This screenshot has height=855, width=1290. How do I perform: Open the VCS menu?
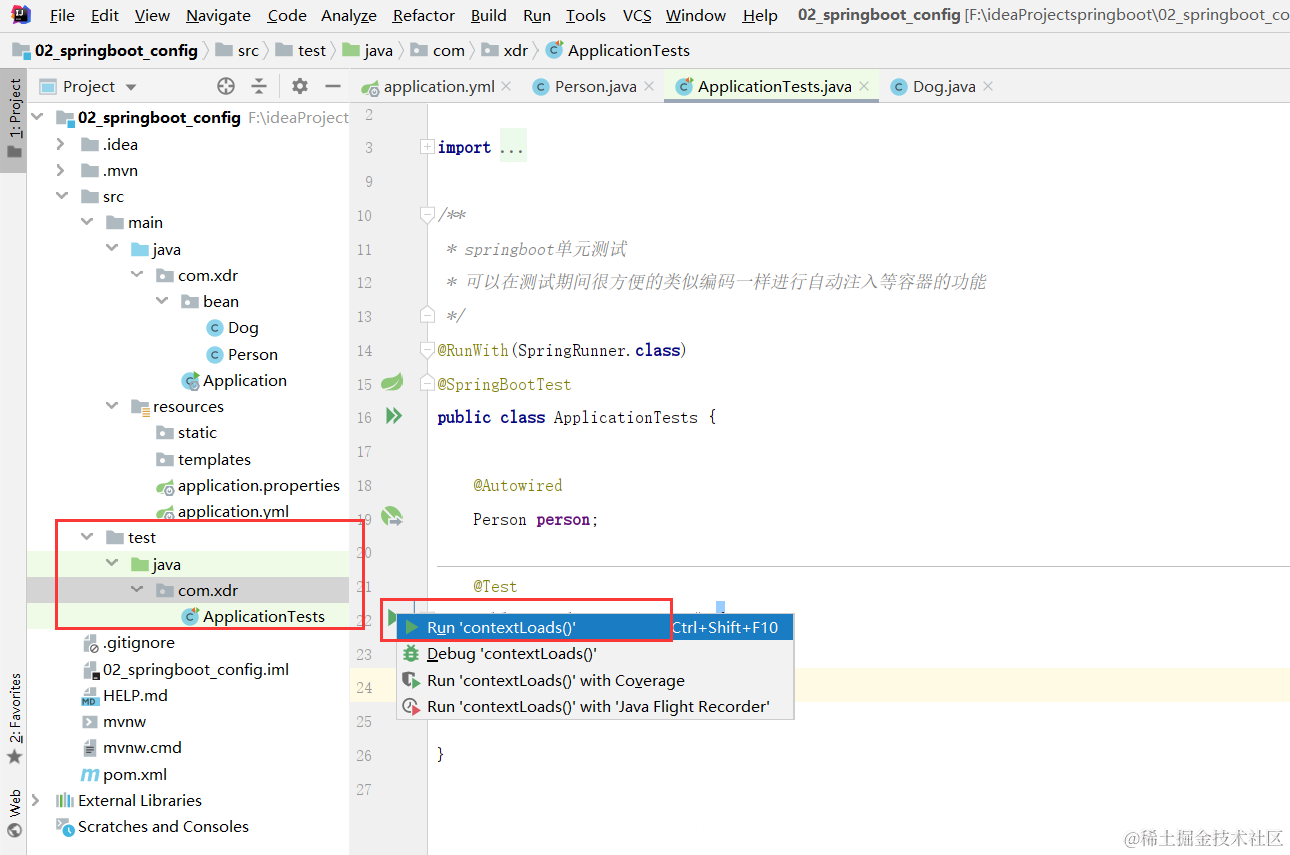(x=637, y=15)
